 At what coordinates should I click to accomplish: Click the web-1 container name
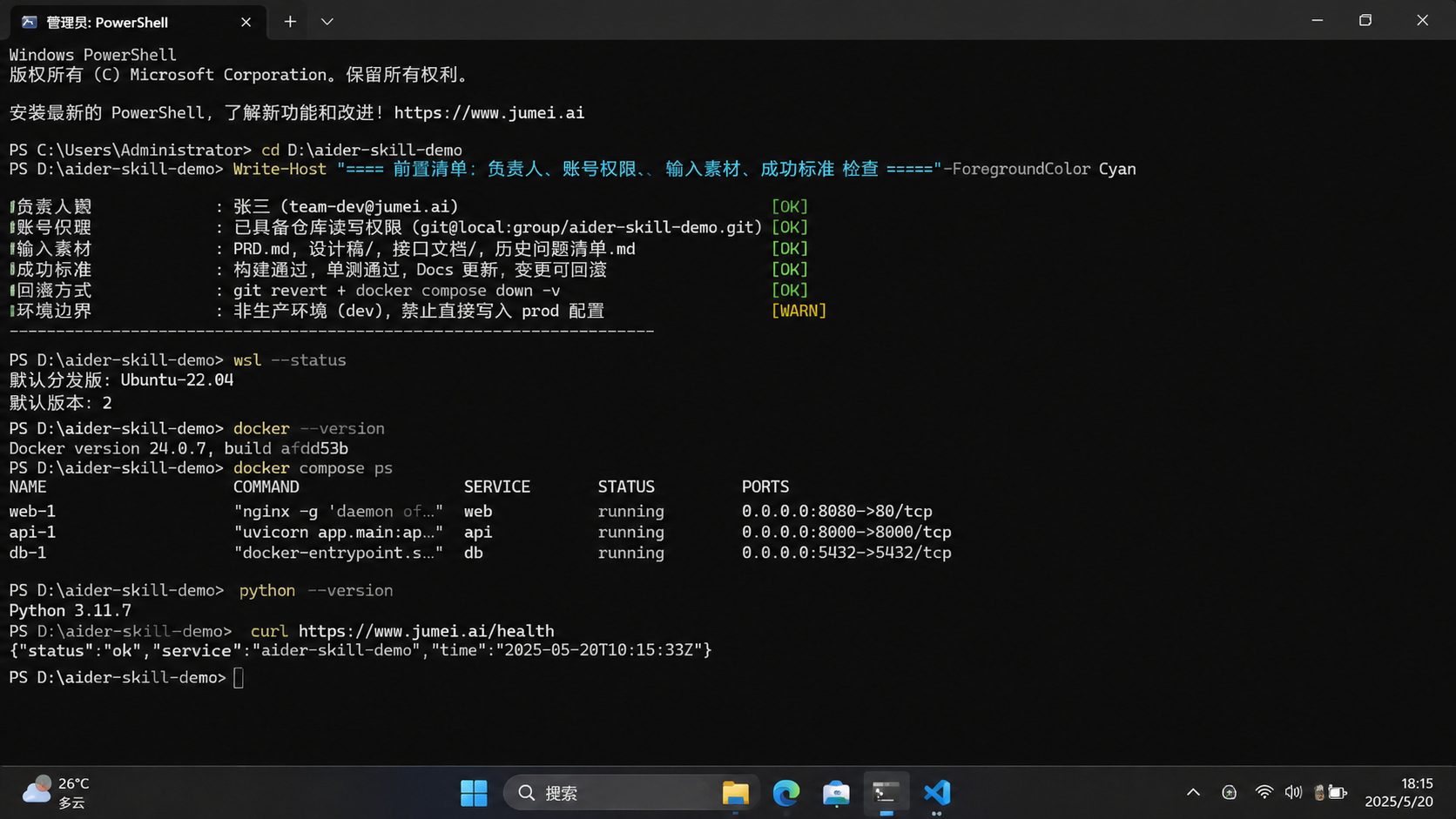tap(32, 512)
